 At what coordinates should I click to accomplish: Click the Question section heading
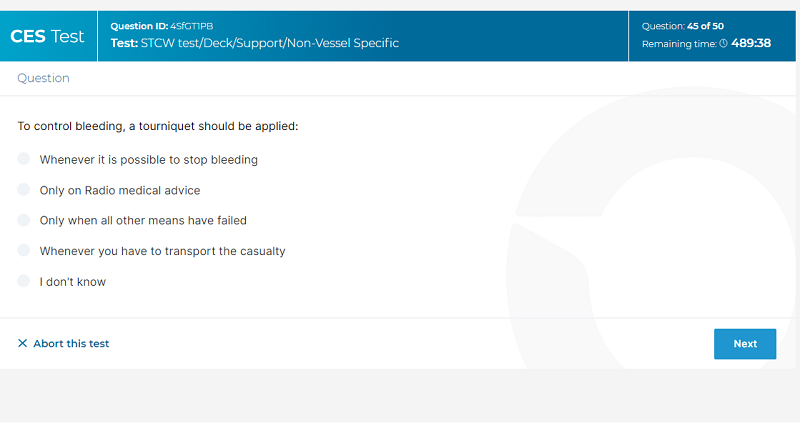tap(43, 78)
